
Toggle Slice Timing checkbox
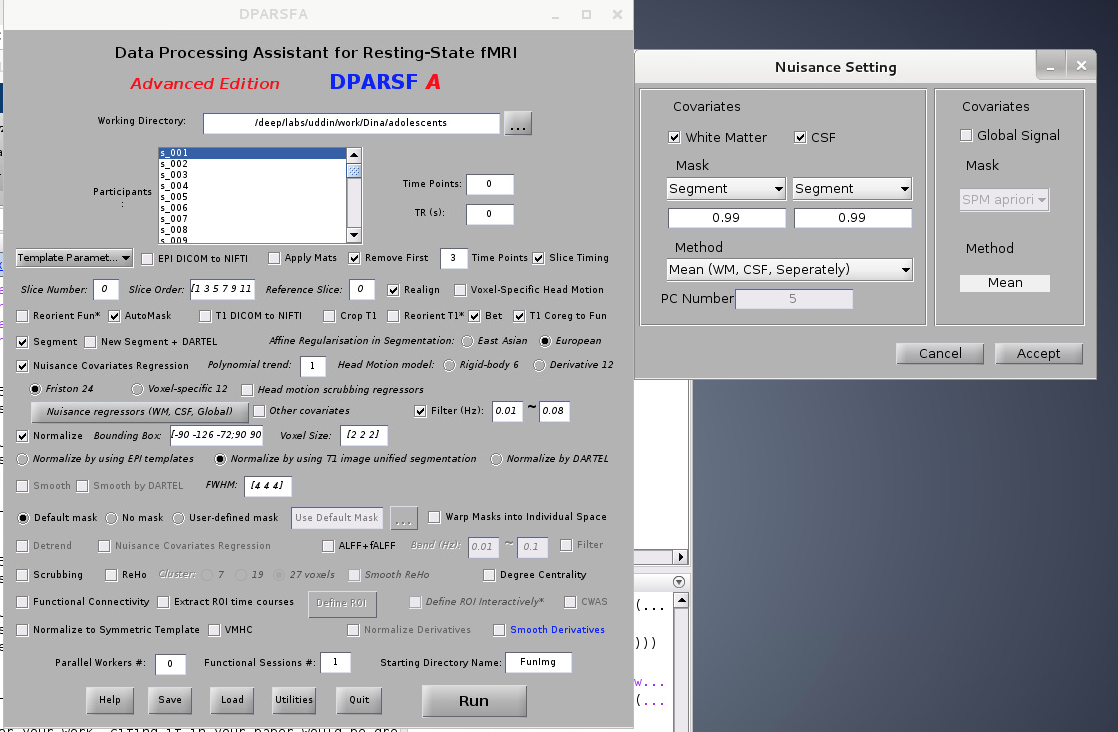[x=538, y=258]
